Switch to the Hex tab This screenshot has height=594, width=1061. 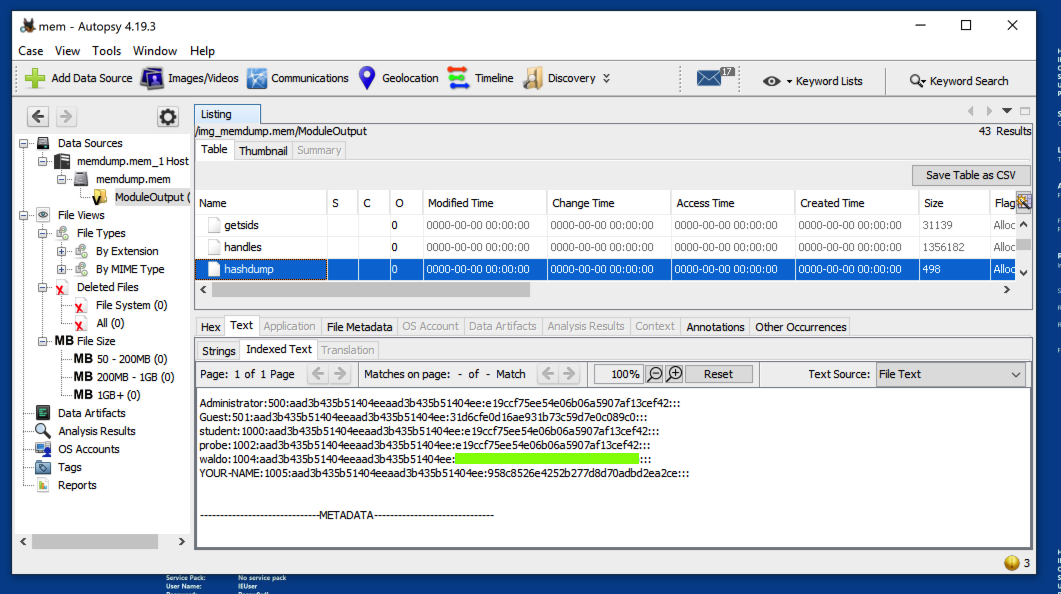coord(210,327)
